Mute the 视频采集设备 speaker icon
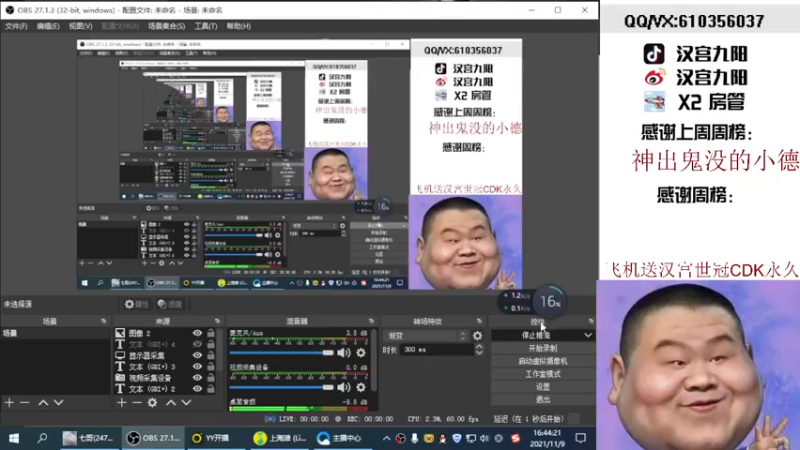 [x=344, y=387]
